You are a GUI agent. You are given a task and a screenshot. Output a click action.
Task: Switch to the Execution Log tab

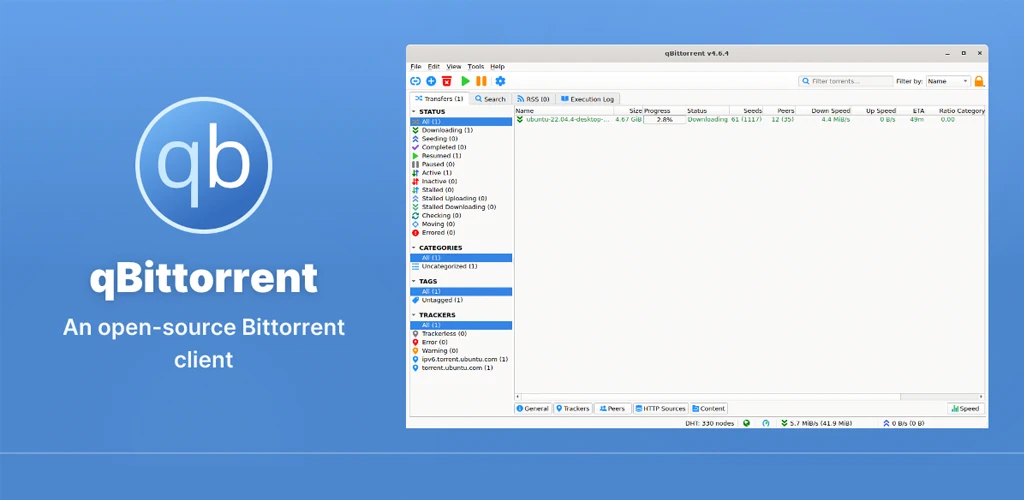(x=587, y=99)
